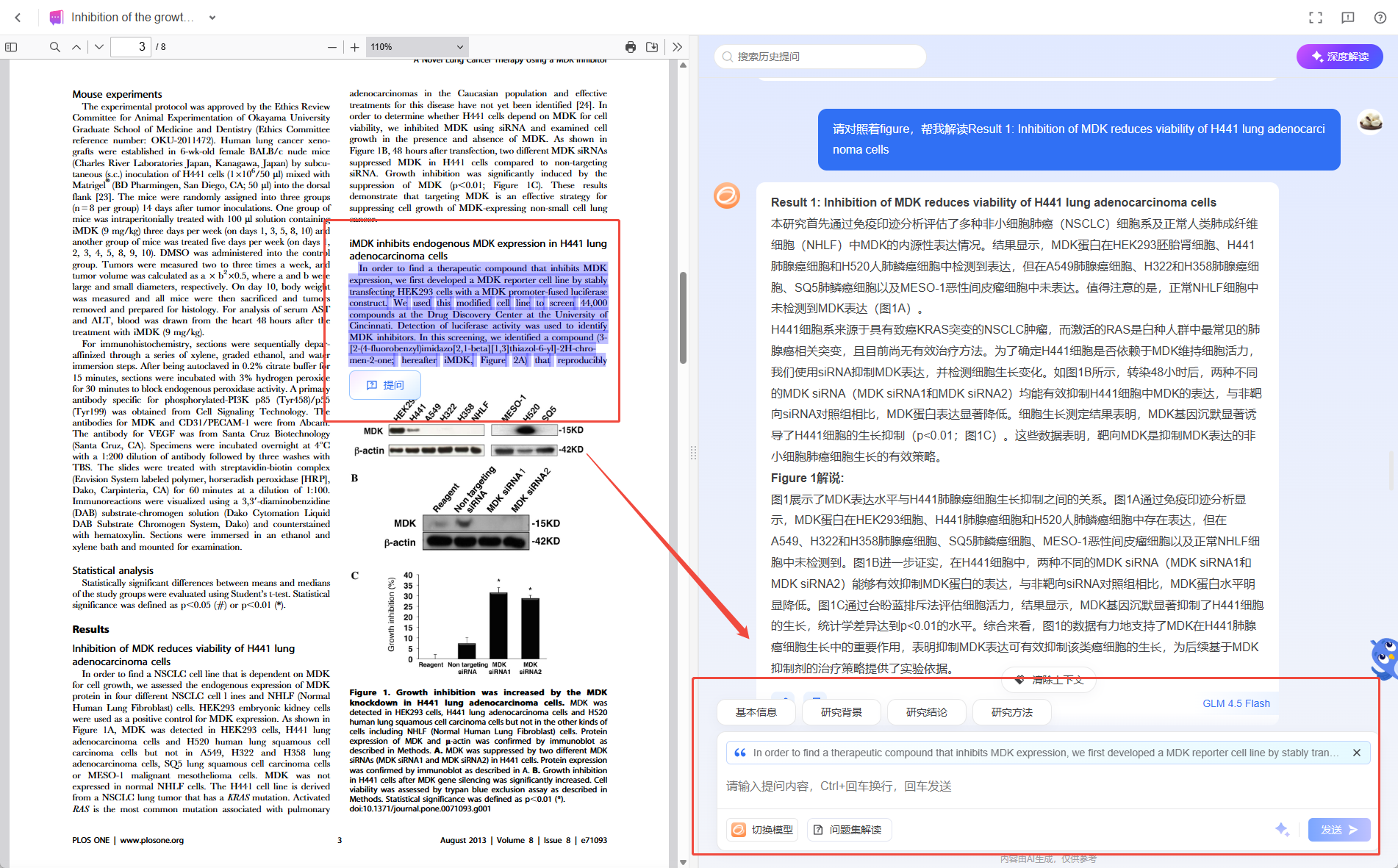1398x868 pixels.
Task: Download the PDF file
Action: click(652, 47)
